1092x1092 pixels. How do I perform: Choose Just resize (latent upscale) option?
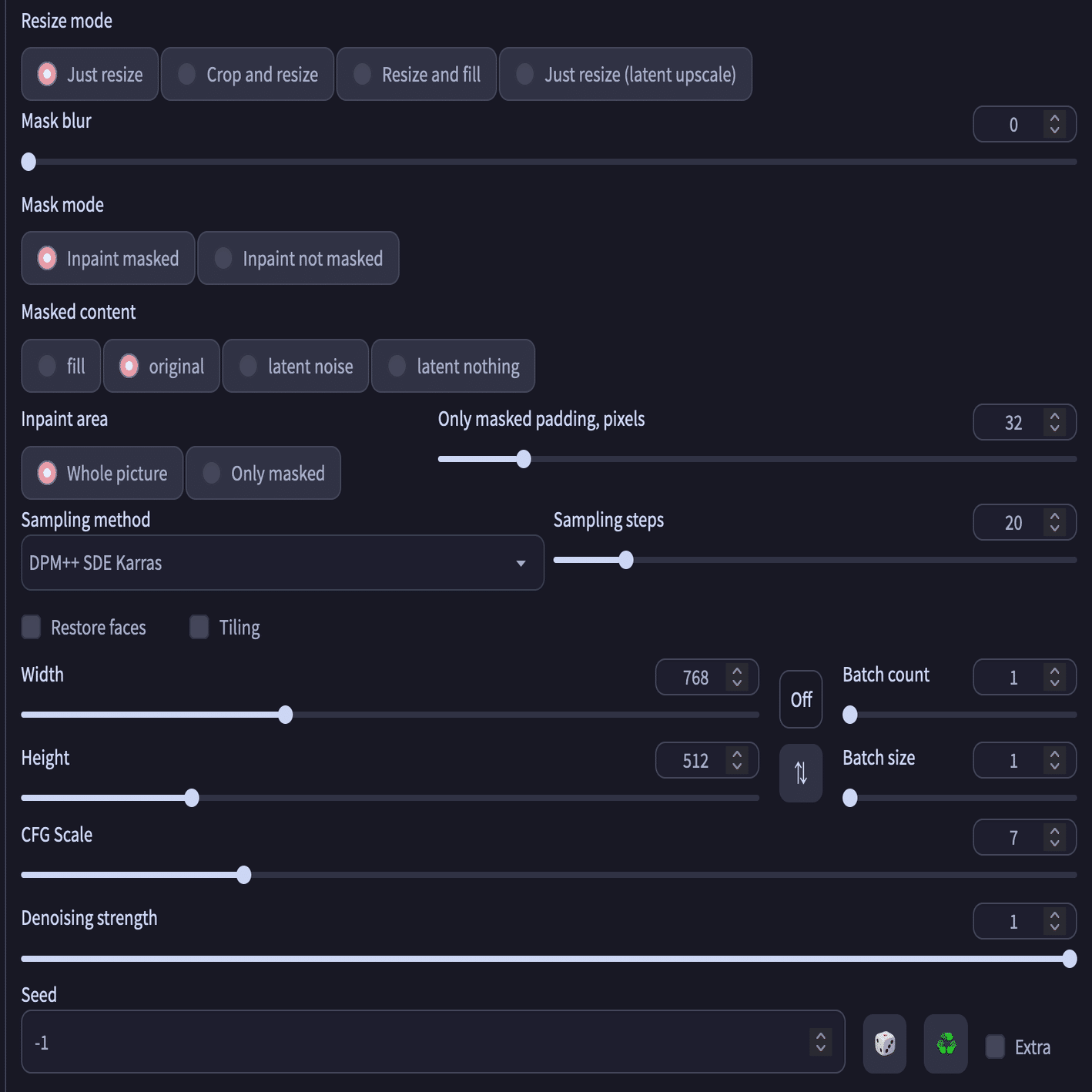[625, 74]
